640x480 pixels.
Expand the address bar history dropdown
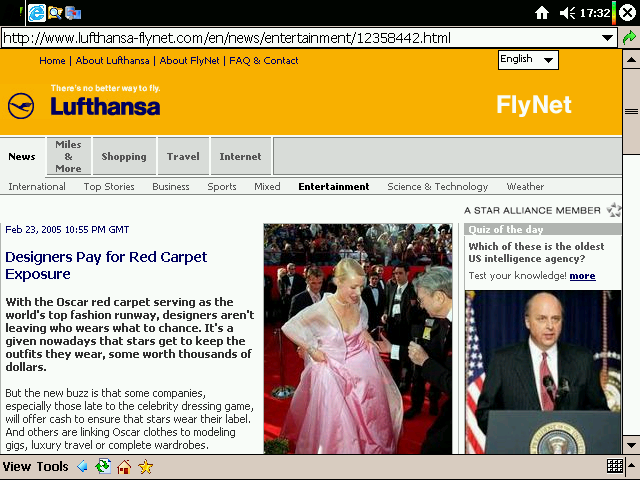pyautogui.click(x=607, y=38)
